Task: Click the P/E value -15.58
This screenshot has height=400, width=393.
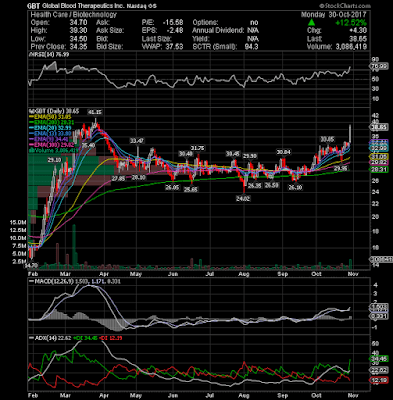Action: [173, 23]
